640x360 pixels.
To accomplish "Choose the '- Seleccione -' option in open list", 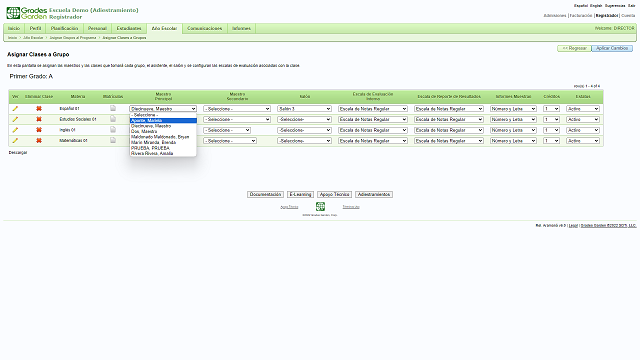I will 163,115.
